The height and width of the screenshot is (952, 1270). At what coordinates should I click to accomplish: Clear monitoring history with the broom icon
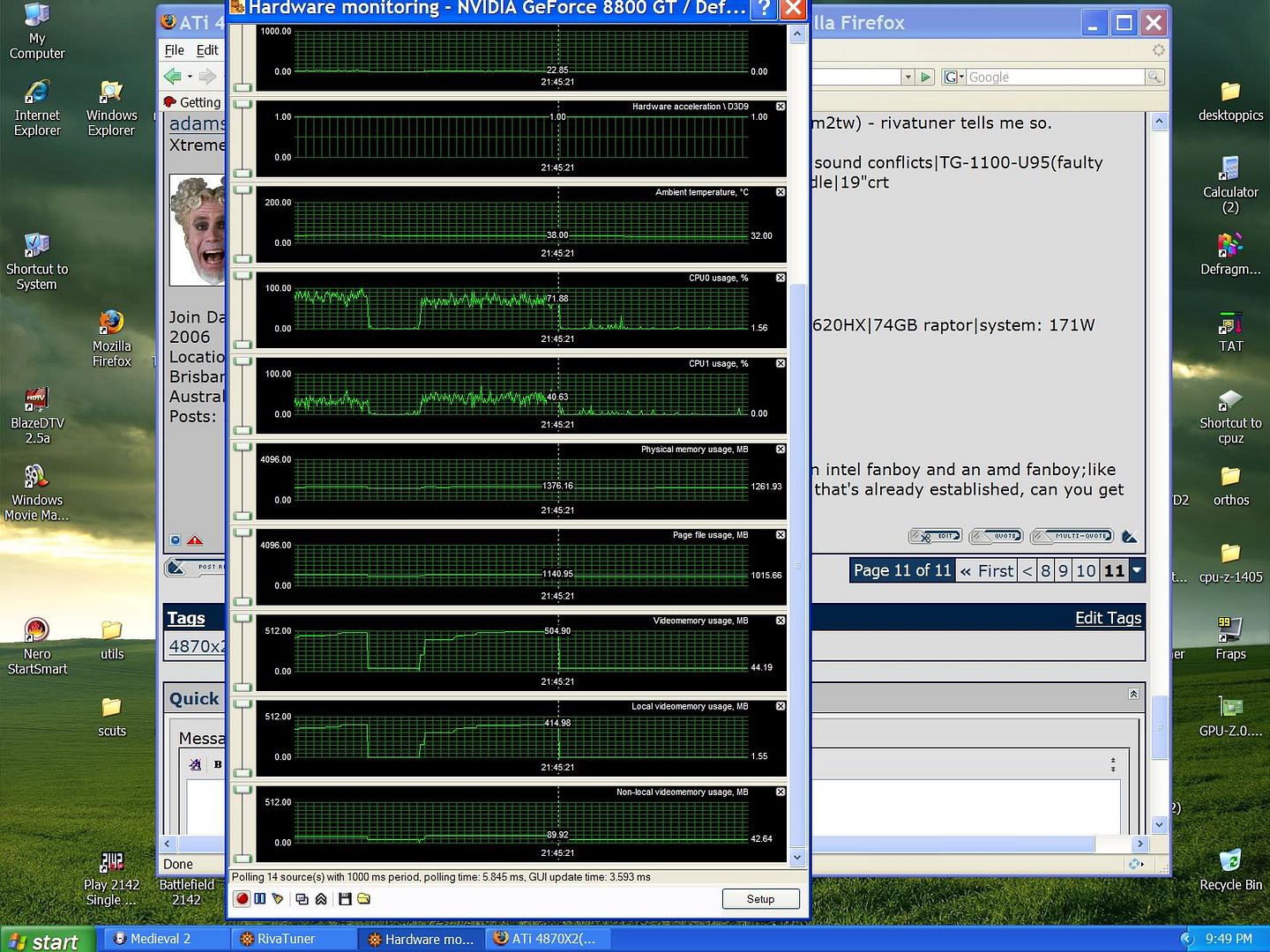point(279,899)
